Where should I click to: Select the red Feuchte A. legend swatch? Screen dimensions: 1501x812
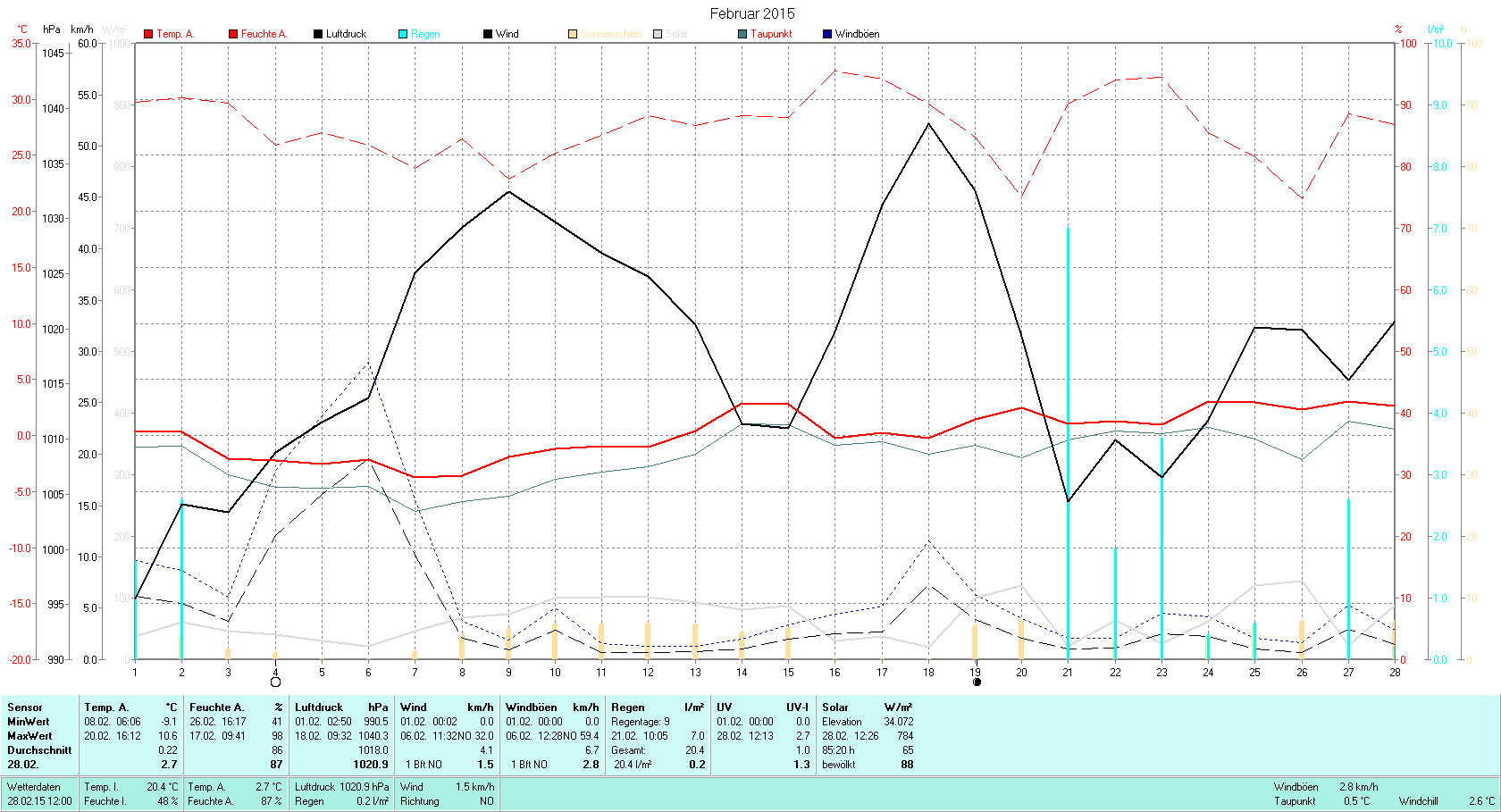click(x=233, y=34)
